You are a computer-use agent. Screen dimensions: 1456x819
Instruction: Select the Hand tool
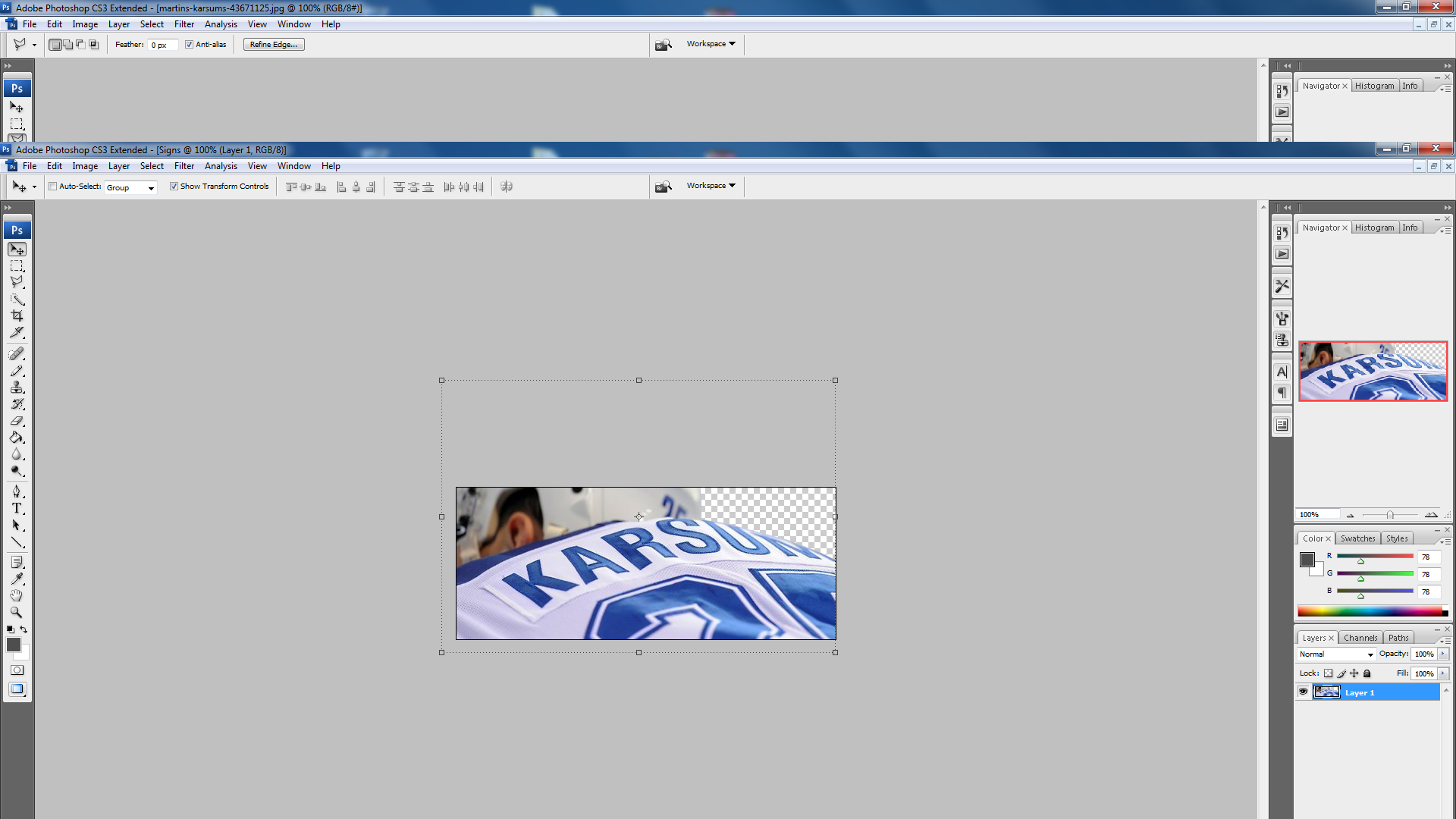17,595
